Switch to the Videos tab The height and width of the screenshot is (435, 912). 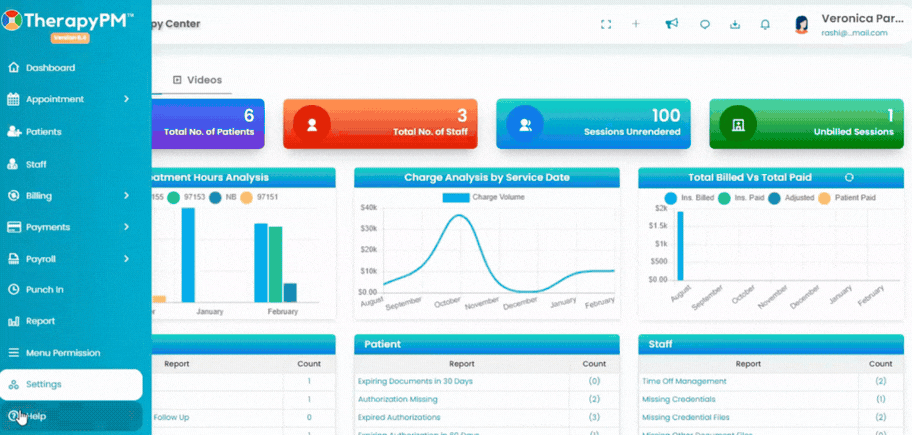pyautogui.click(x=198, y=80)
